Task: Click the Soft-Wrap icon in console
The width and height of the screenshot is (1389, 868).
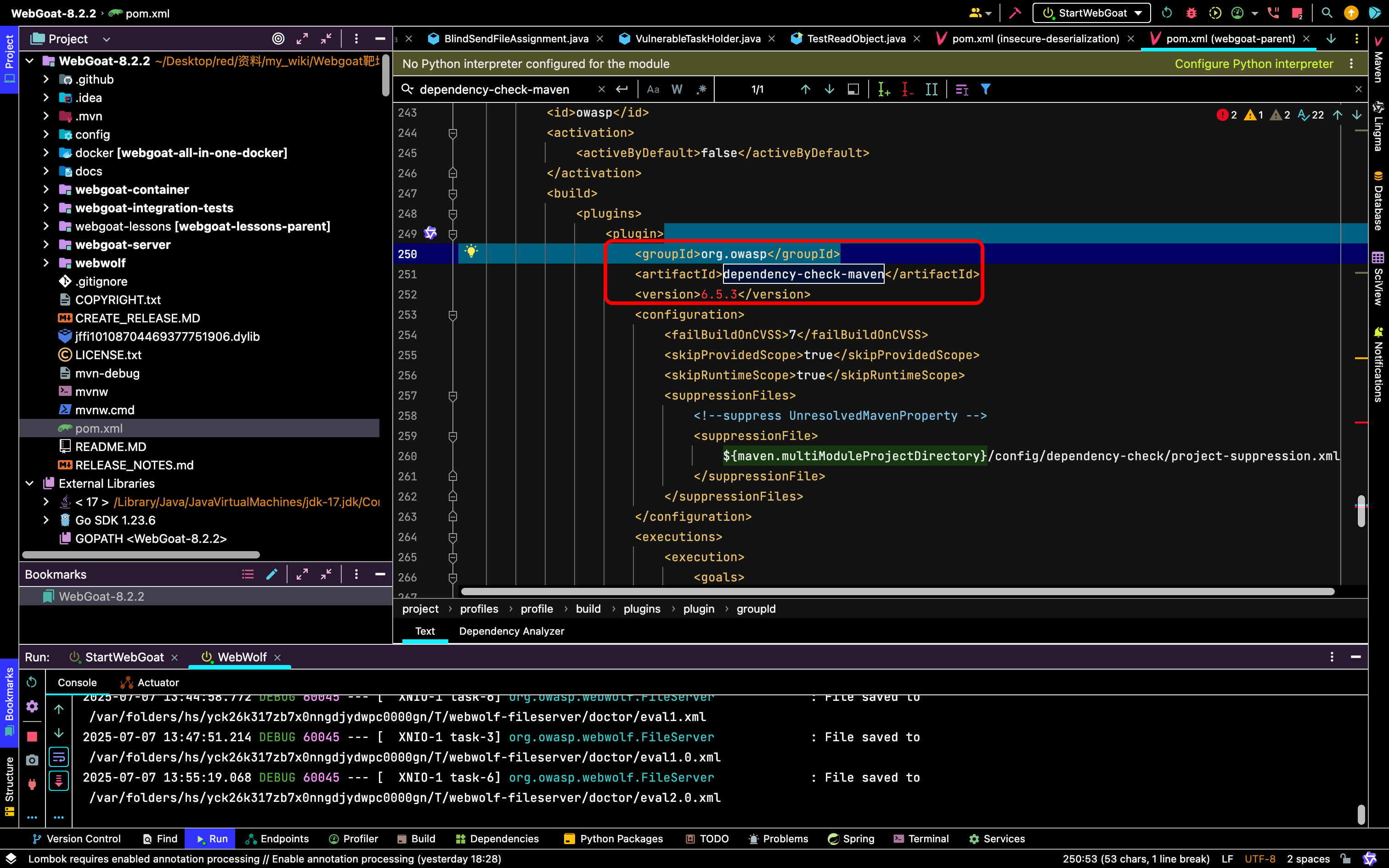Action: [x=58, y=757]
